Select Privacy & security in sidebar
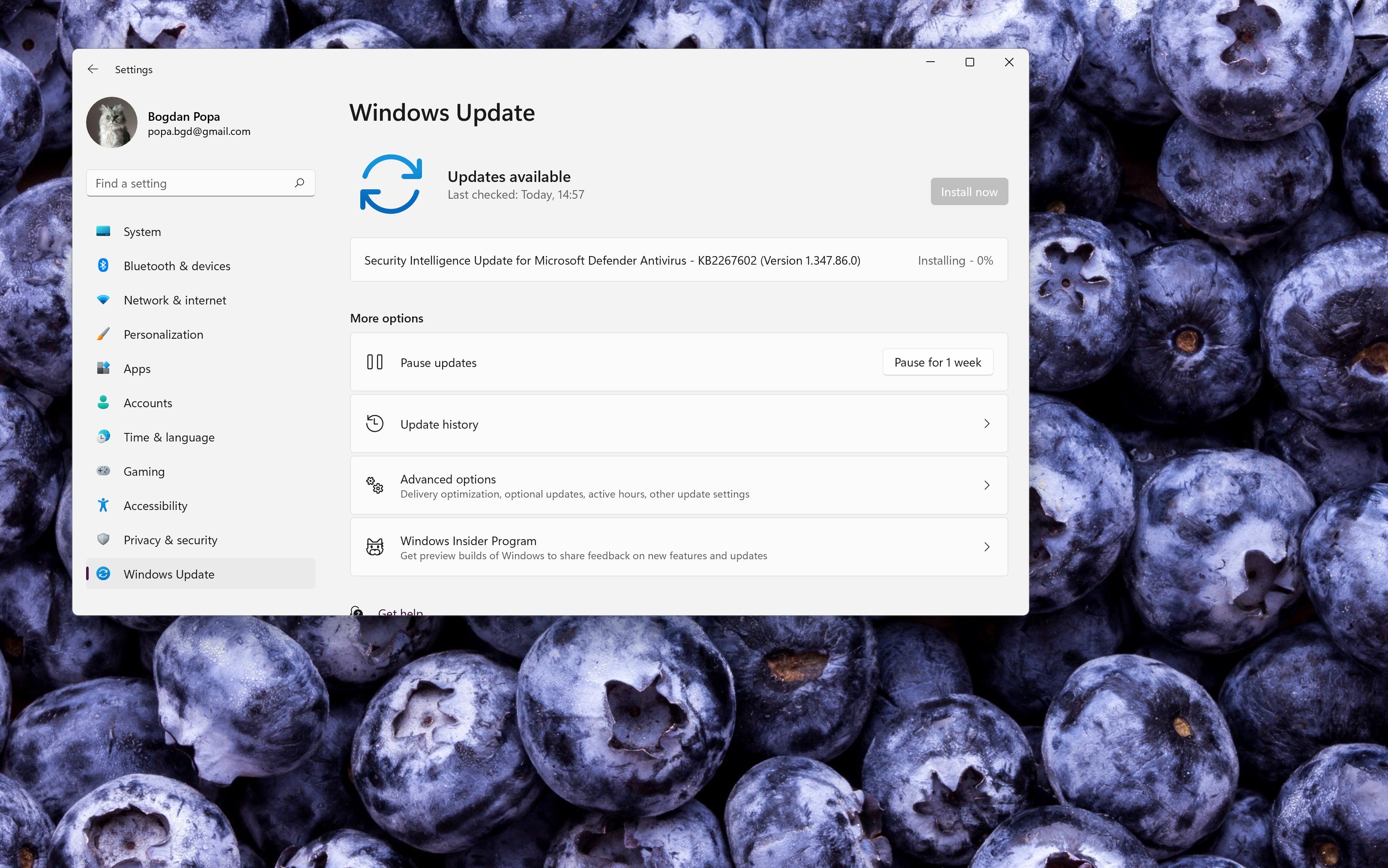1388x868 pixels. pos(170,540)
